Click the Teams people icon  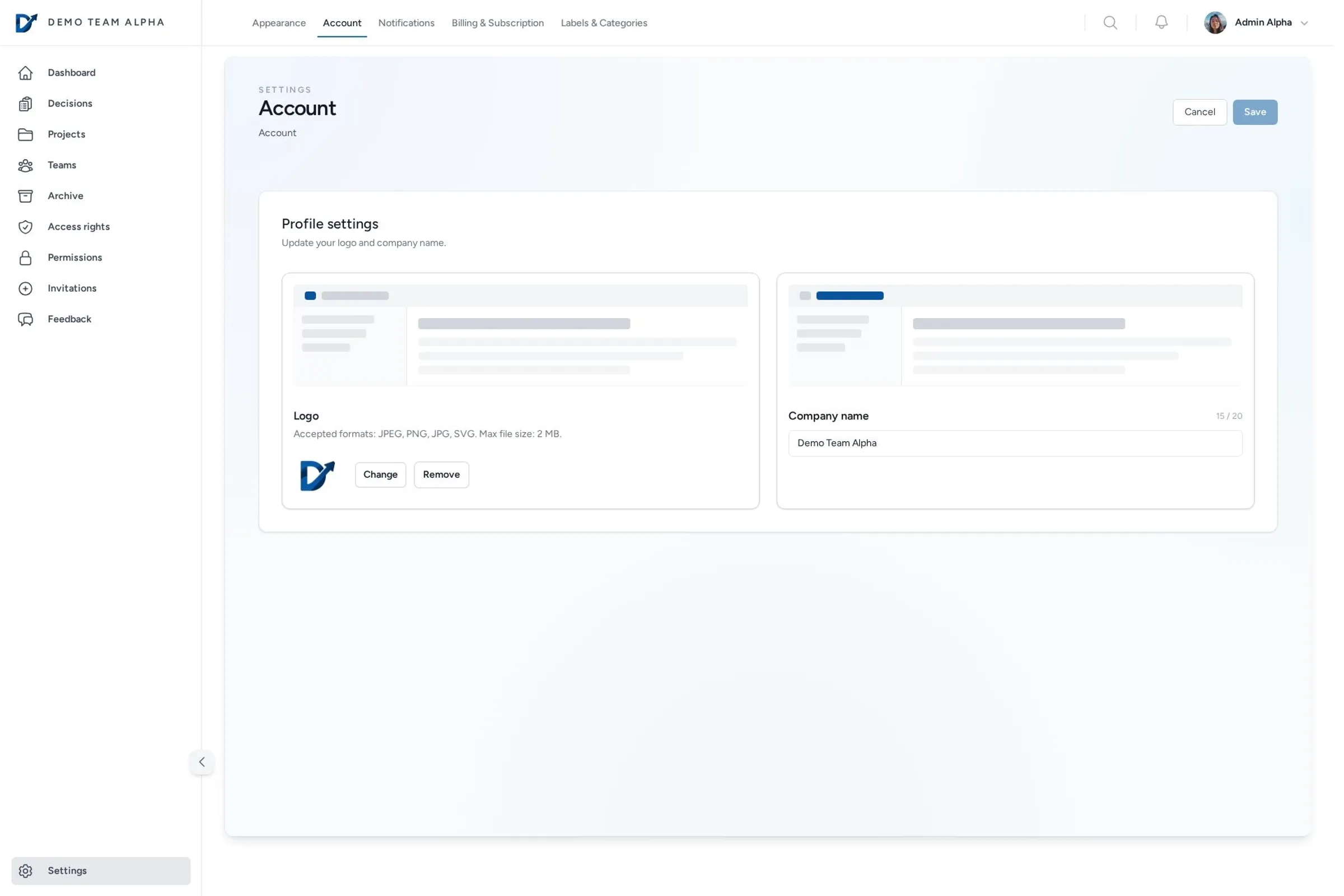[25, 166]
